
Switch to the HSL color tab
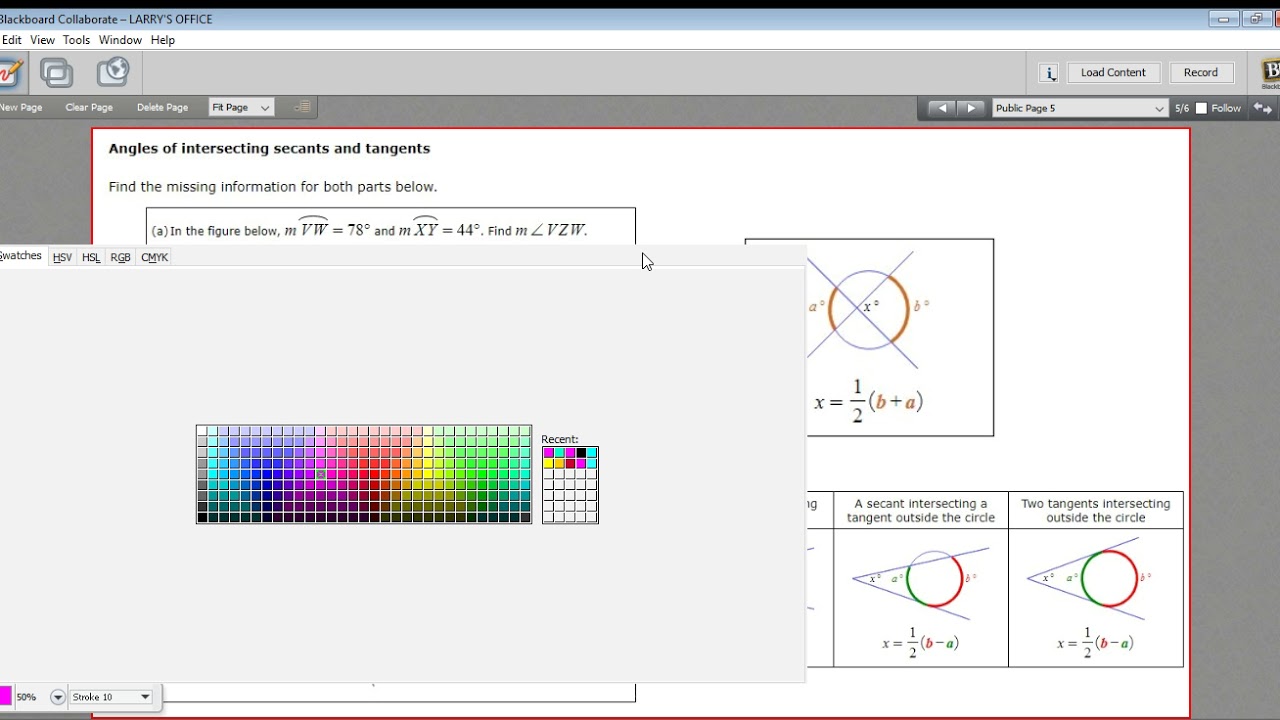[x=91, y=257]
